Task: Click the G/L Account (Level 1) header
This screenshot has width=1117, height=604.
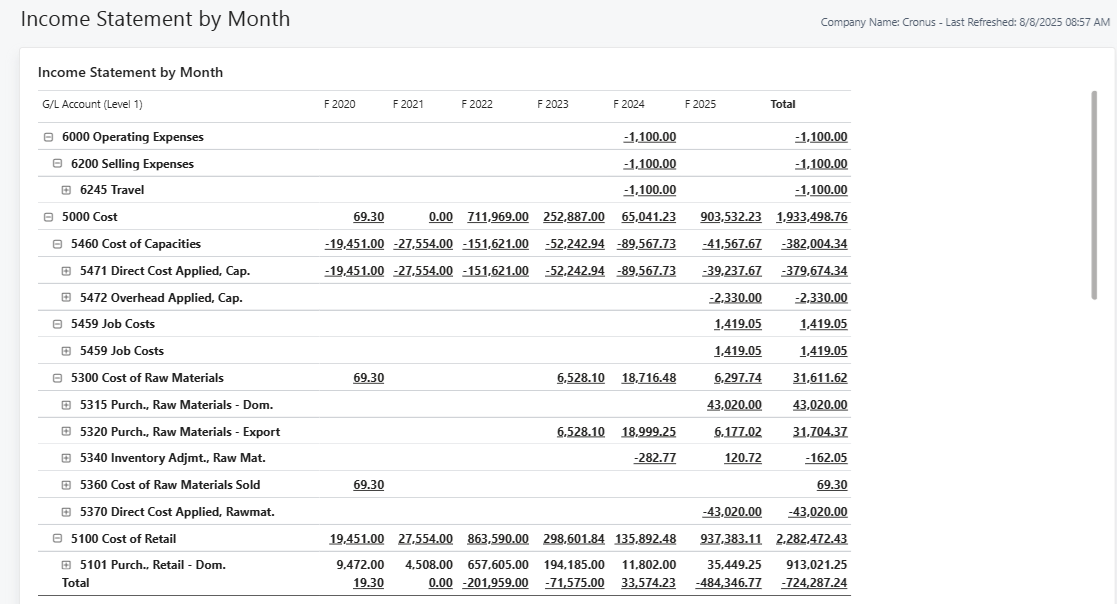Action: (92, 104)
